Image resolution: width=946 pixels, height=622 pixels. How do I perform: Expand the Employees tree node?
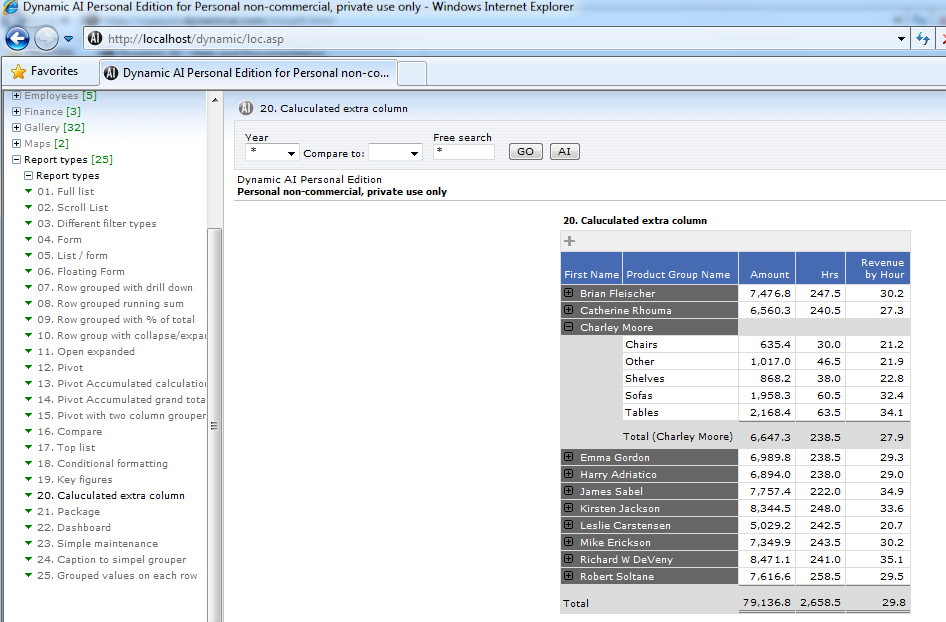tap(15, 95)
